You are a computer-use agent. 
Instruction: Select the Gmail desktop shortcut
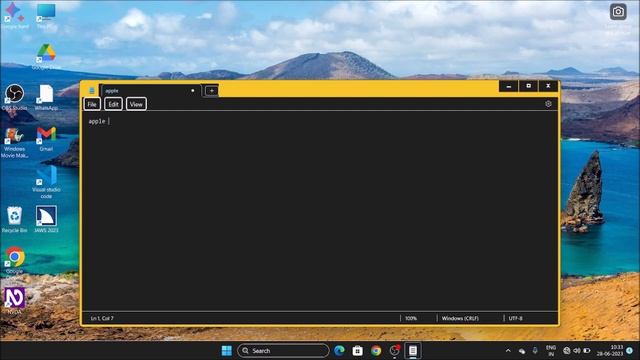46,139
